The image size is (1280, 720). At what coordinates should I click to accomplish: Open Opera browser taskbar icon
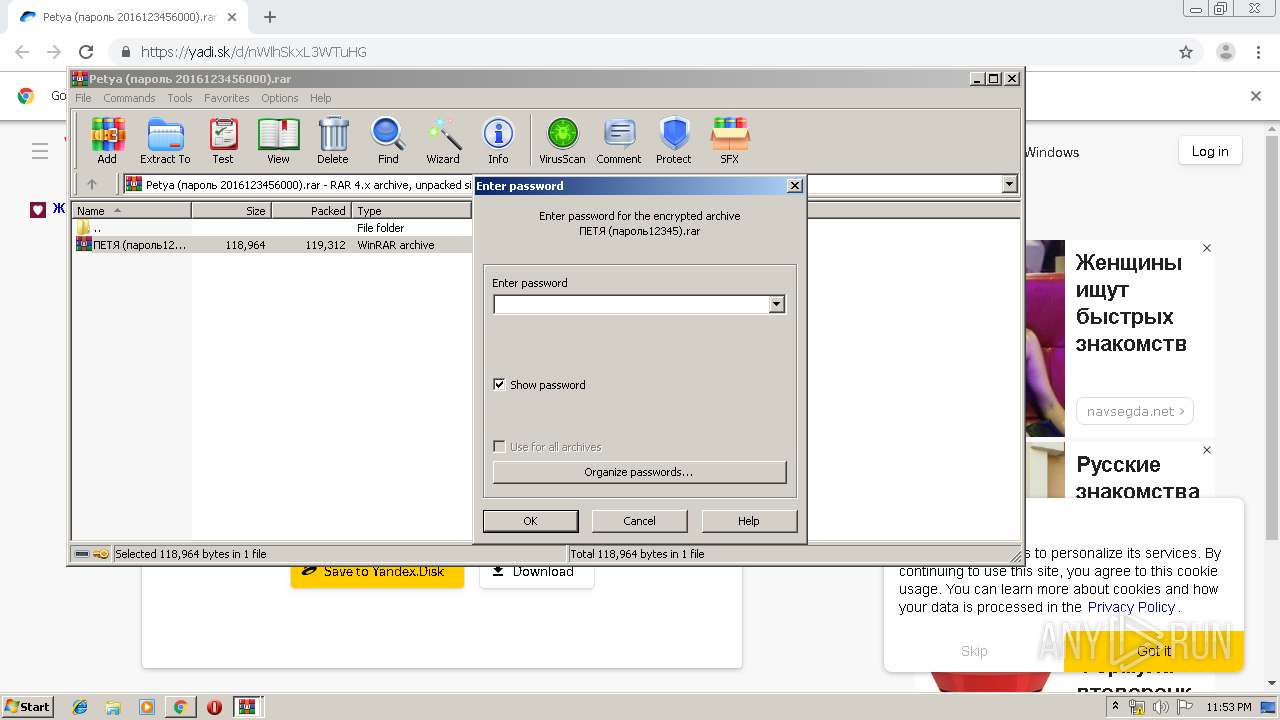pos(214,707)
